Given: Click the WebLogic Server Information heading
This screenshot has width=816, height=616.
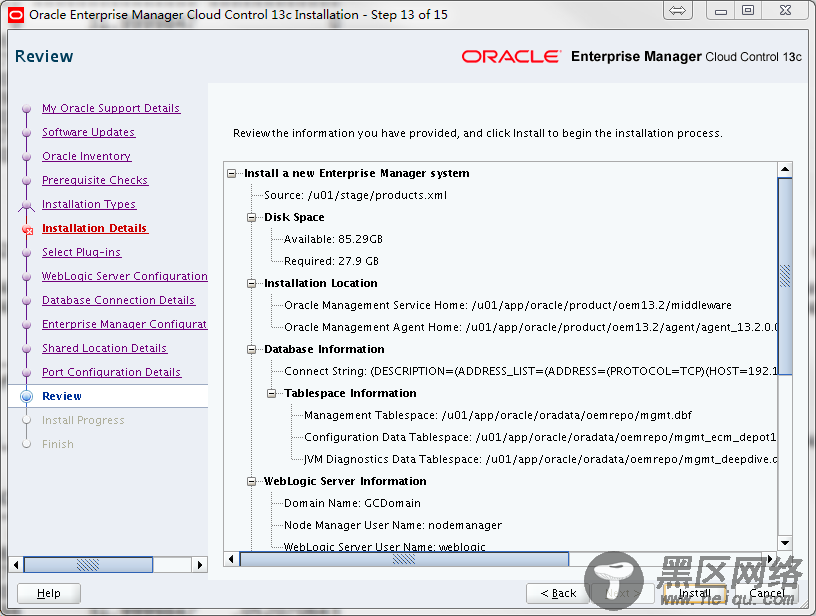Looking at the screenshot, I should pyautogui.click(x=345, y=482).
